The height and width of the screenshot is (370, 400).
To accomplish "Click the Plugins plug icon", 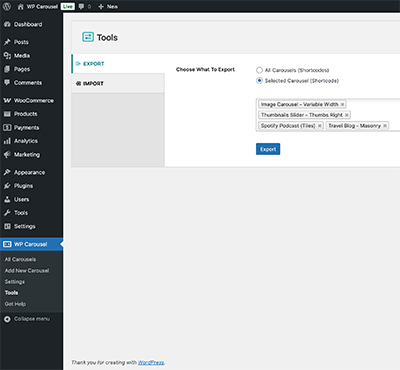I will point(7,186).
